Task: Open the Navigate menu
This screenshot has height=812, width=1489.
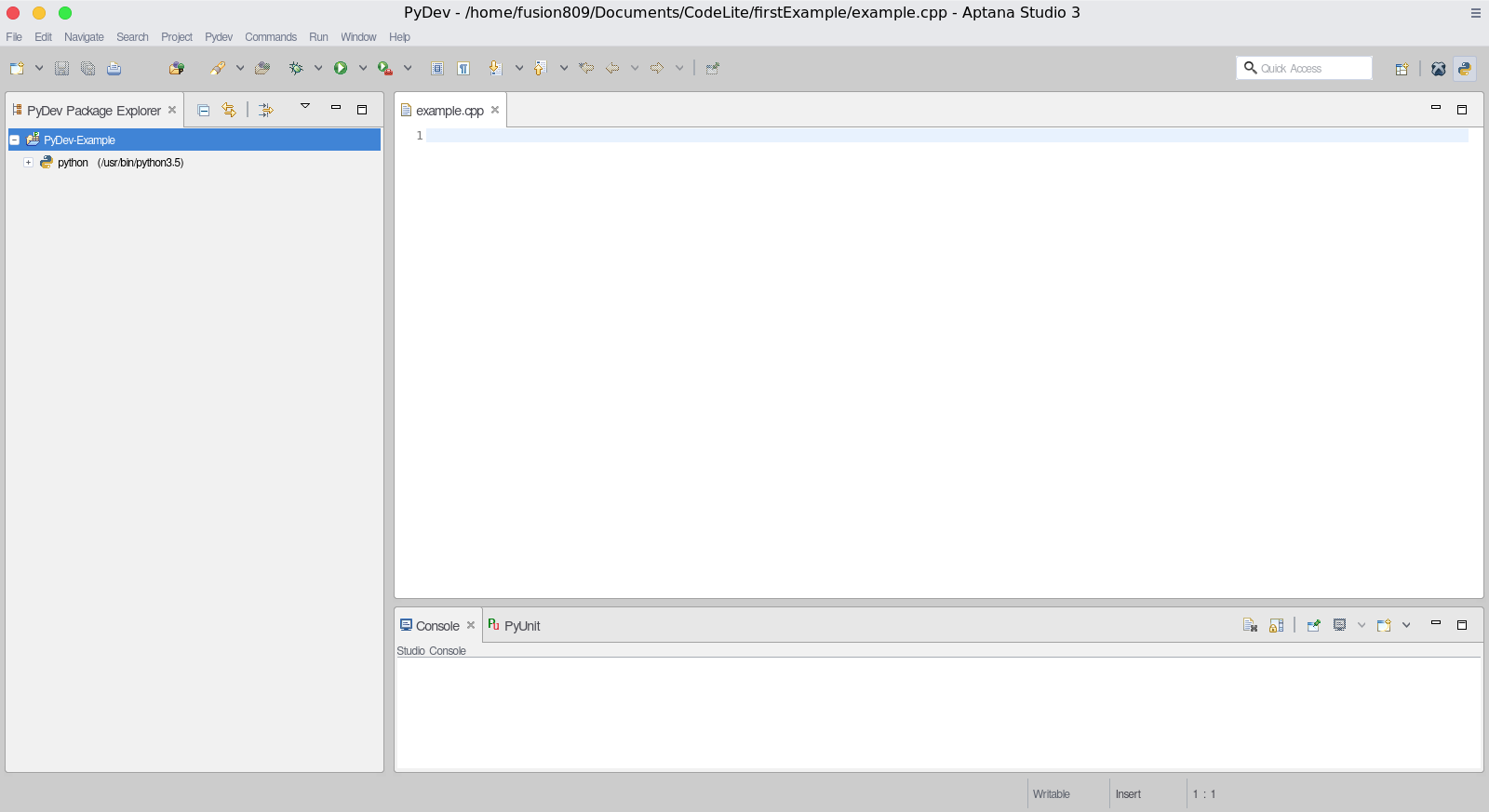Action: pos(84,37)
